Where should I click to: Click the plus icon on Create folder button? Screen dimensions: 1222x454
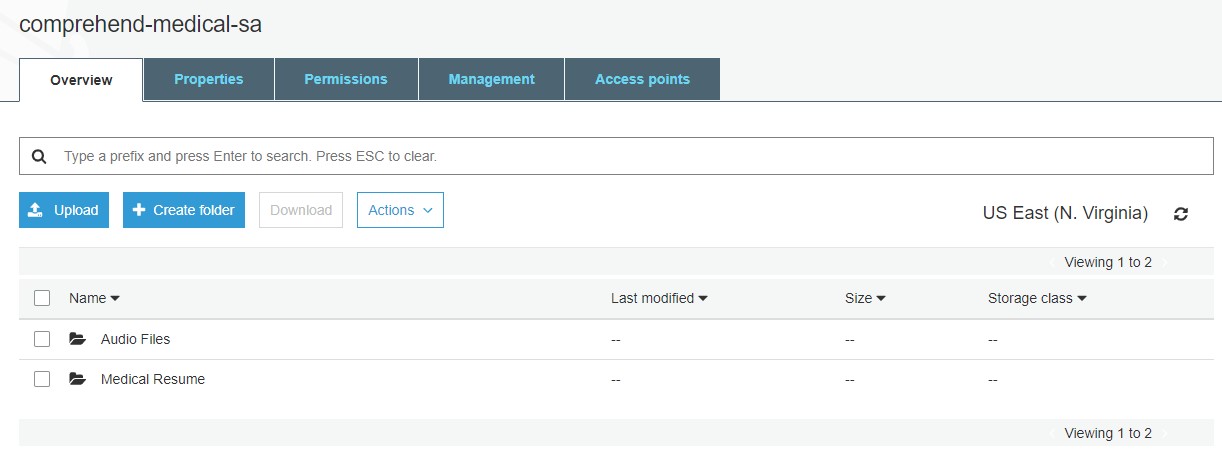tap(139, 210)
